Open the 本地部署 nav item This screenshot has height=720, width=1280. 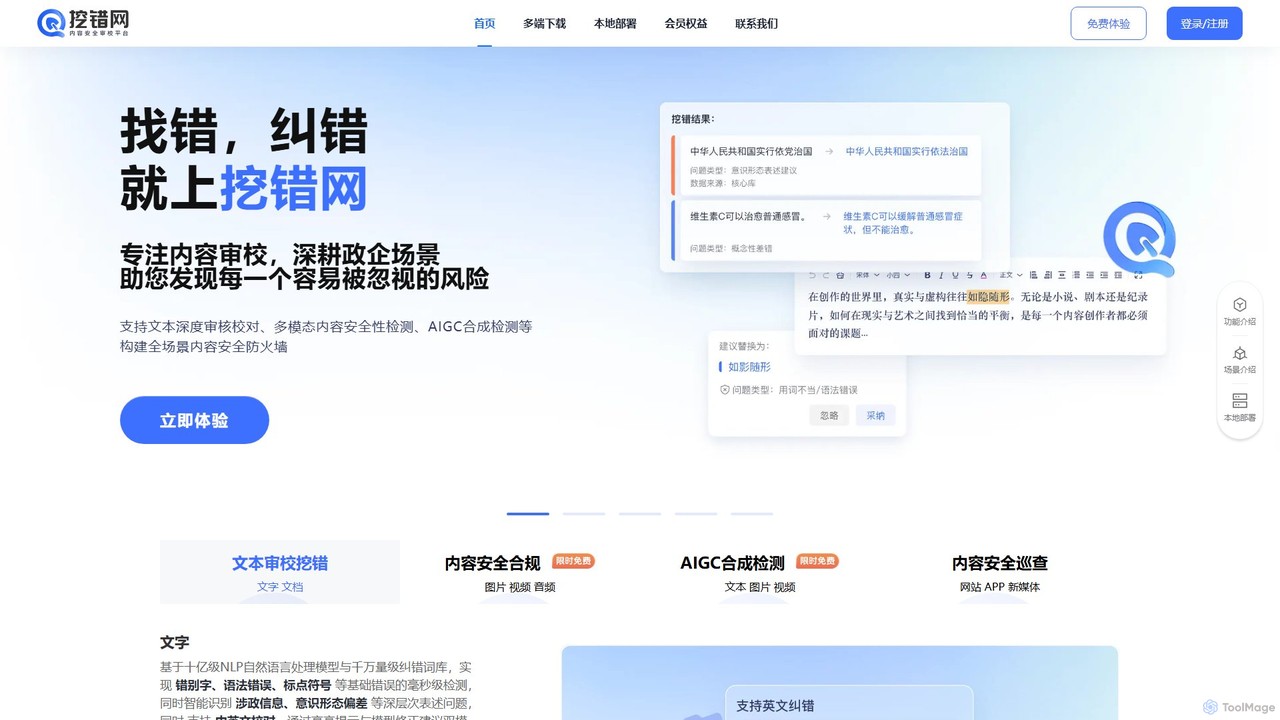click(x=615, y=23)
